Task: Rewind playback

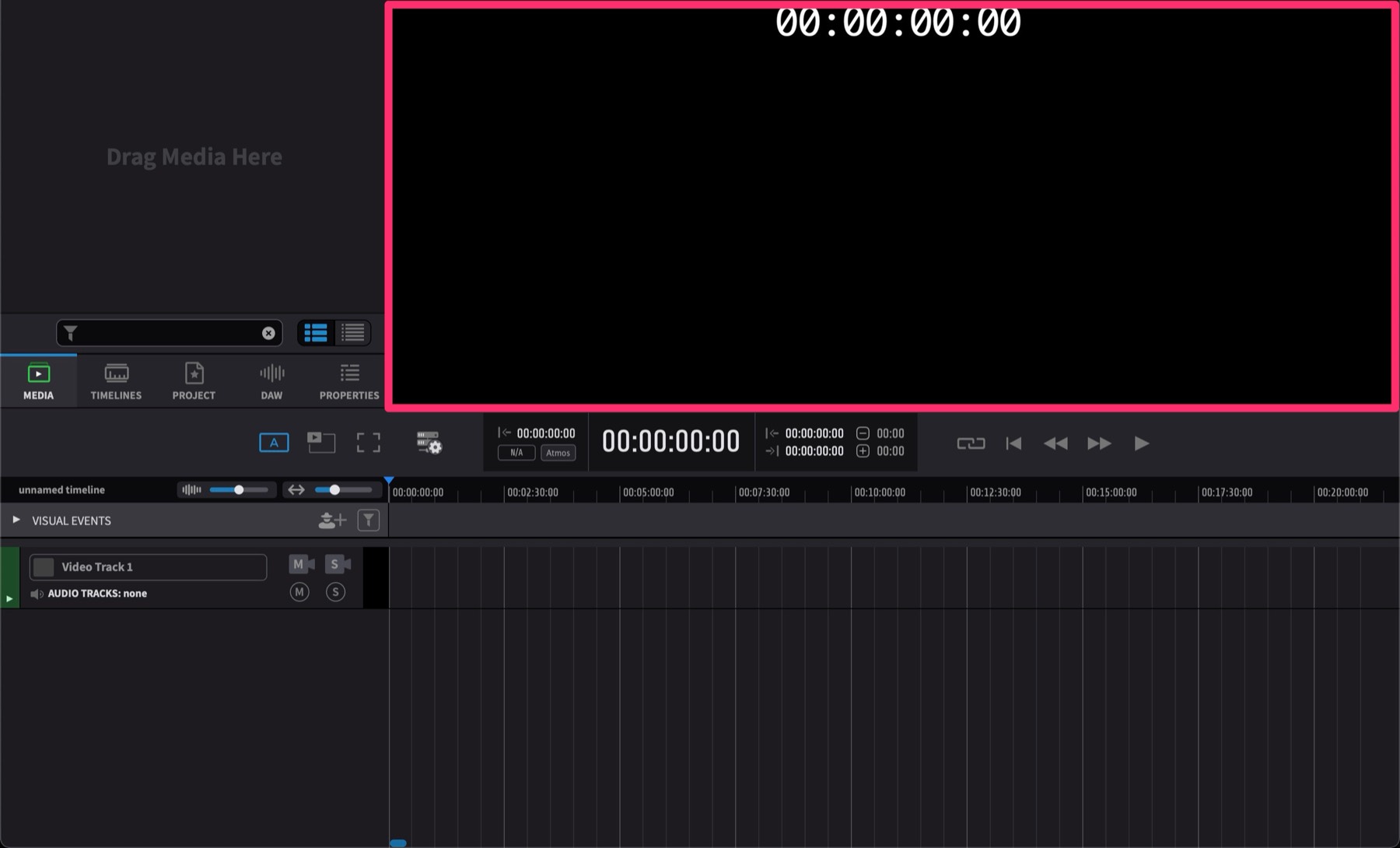Action: pos(1055,443)
